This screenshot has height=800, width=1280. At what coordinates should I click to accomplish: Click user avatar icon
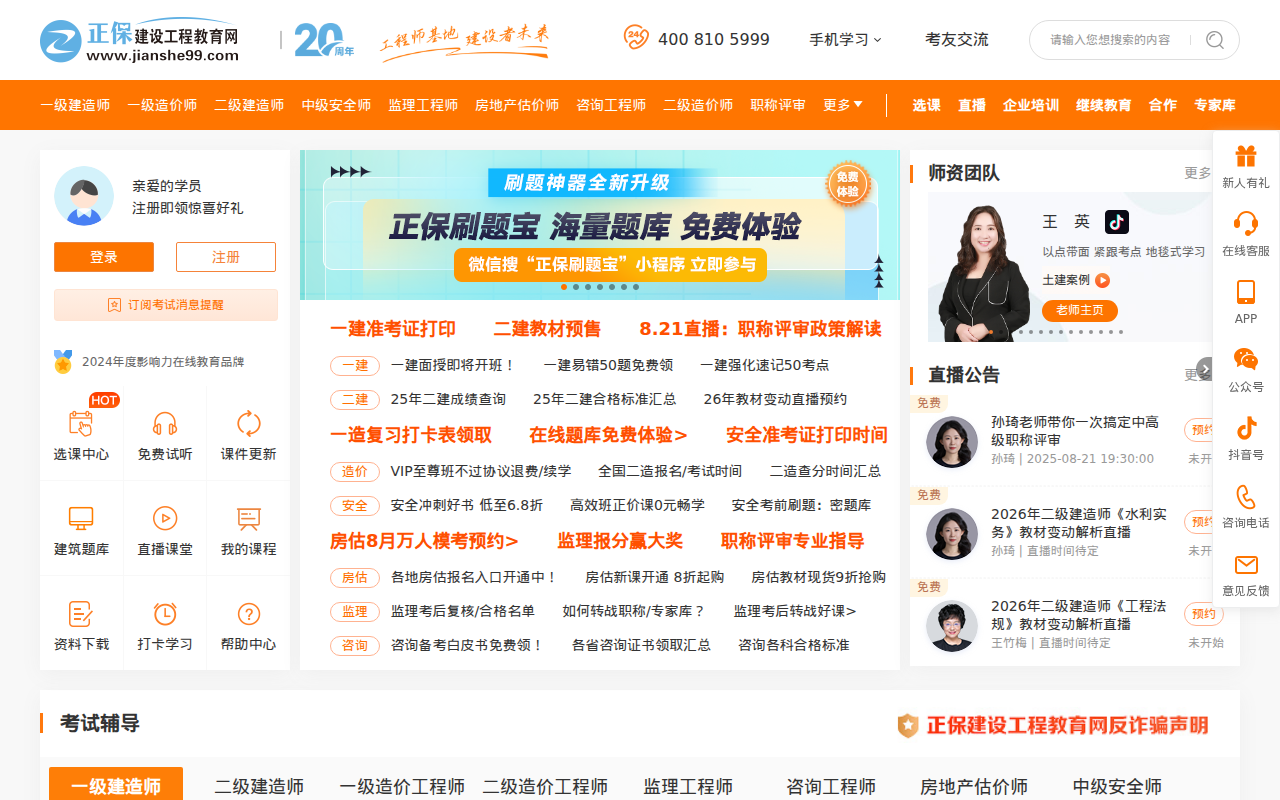(x=84, y=196)
